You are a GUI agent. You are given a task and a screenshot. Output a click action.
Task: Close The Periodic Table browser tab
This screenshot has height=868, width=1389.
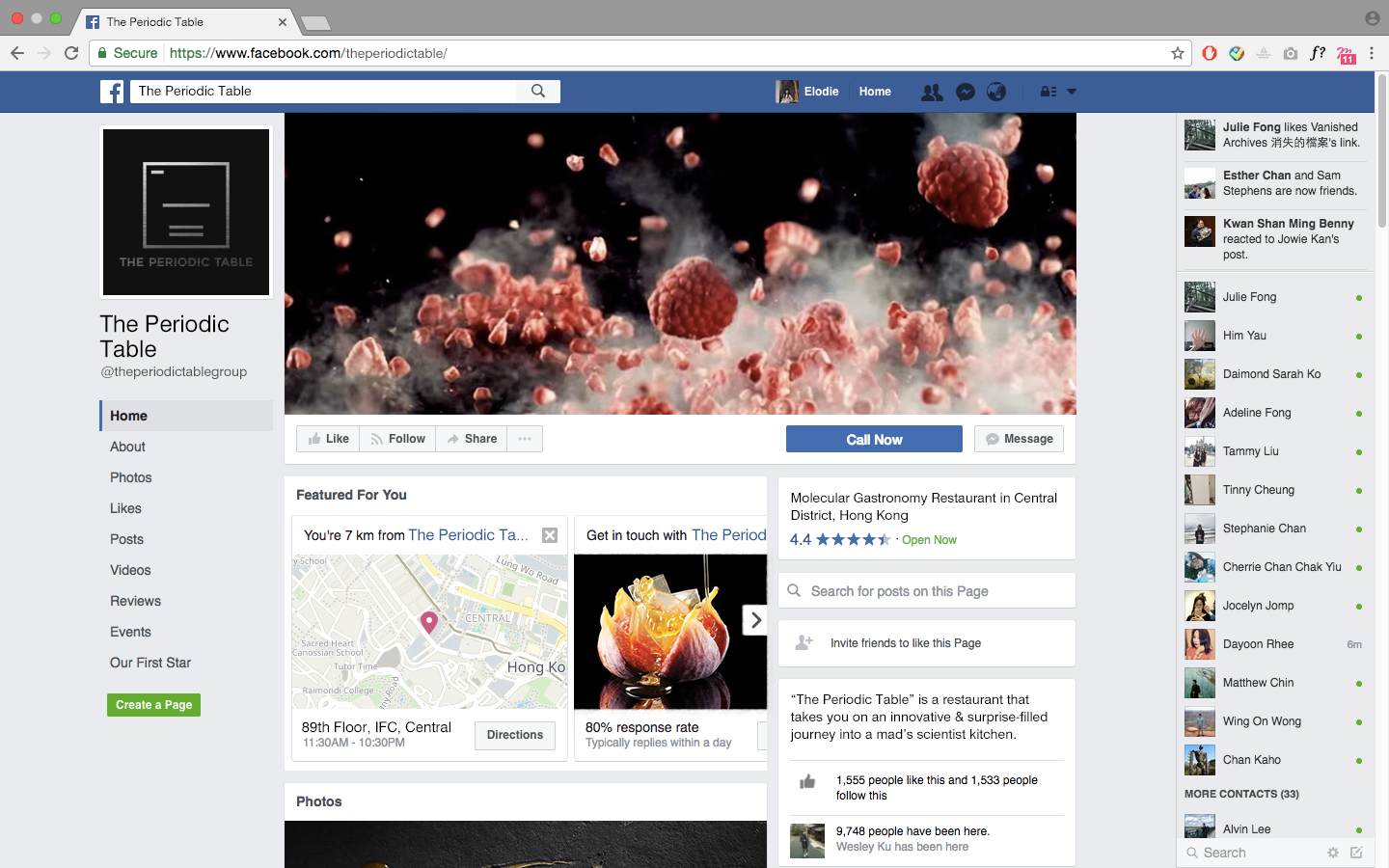[283, 21]
